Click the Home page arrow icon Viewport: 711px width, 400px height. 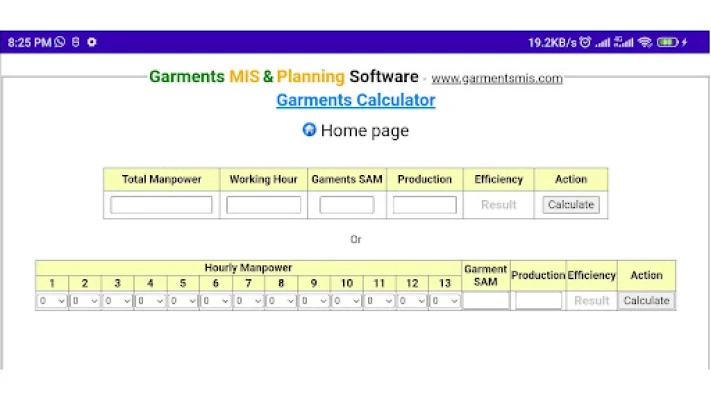pyautogui.click(x=309, y=130)
